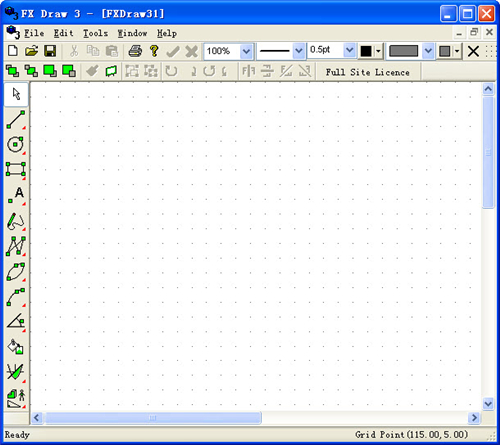This screenshot has height=445, width=500.
Task: Open the clip art gallery tool
Action: tap(16, 398)
